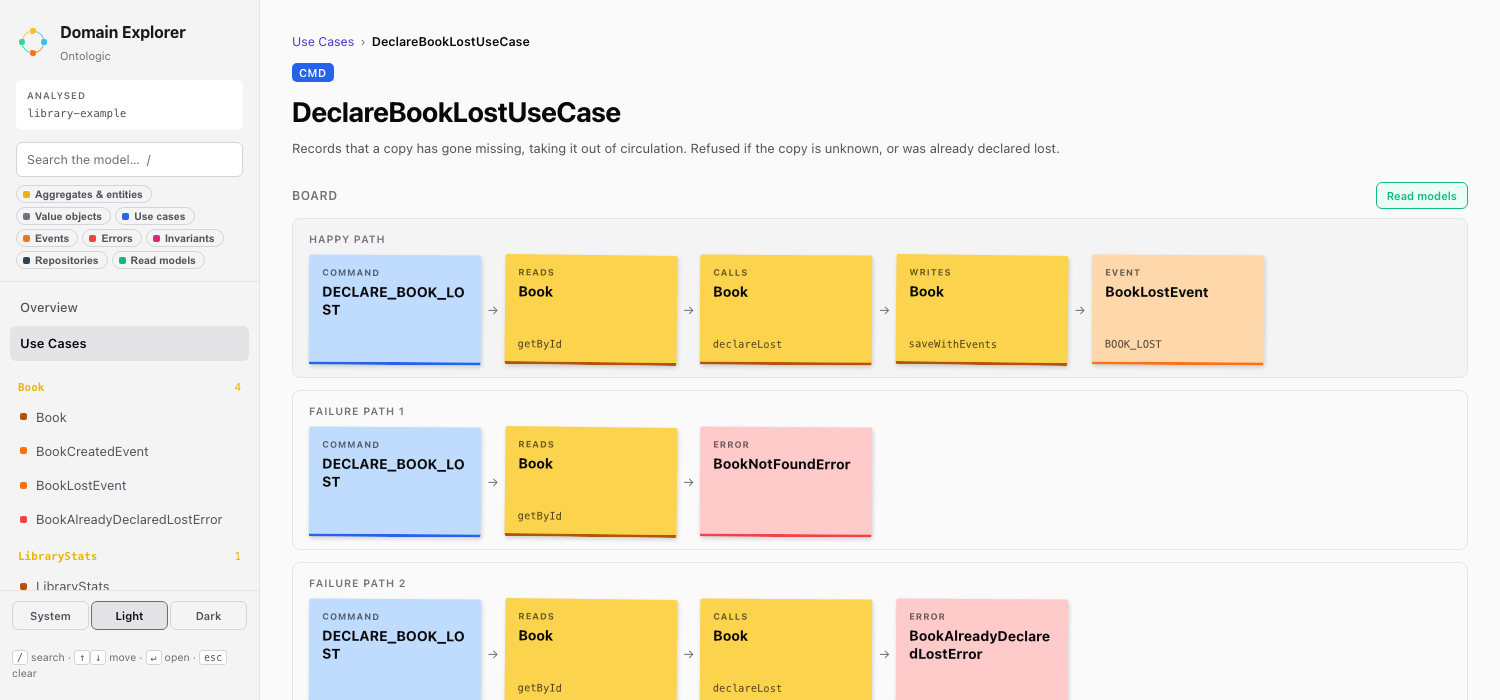The width and height of the screenshot is (1500, 700).
Task: Open the Overview section
Action: [x=129, y=308]
